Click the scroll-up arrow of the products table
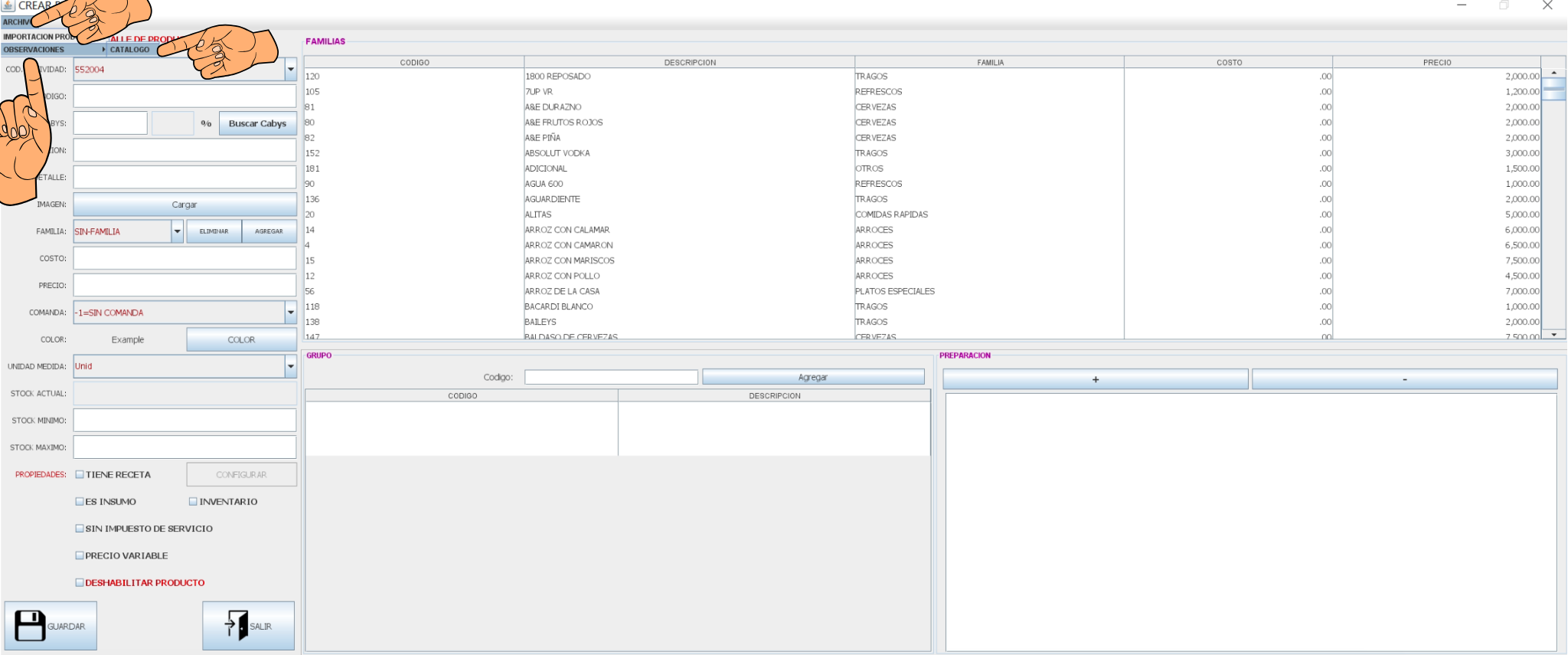 point(1553,73)
